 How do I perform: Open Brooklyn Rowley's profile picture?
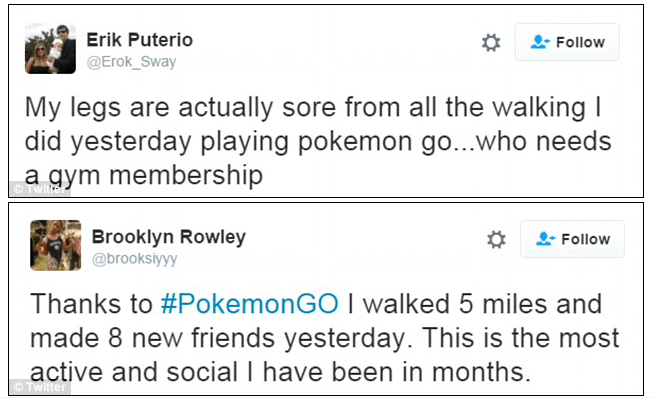click(55, 245)
